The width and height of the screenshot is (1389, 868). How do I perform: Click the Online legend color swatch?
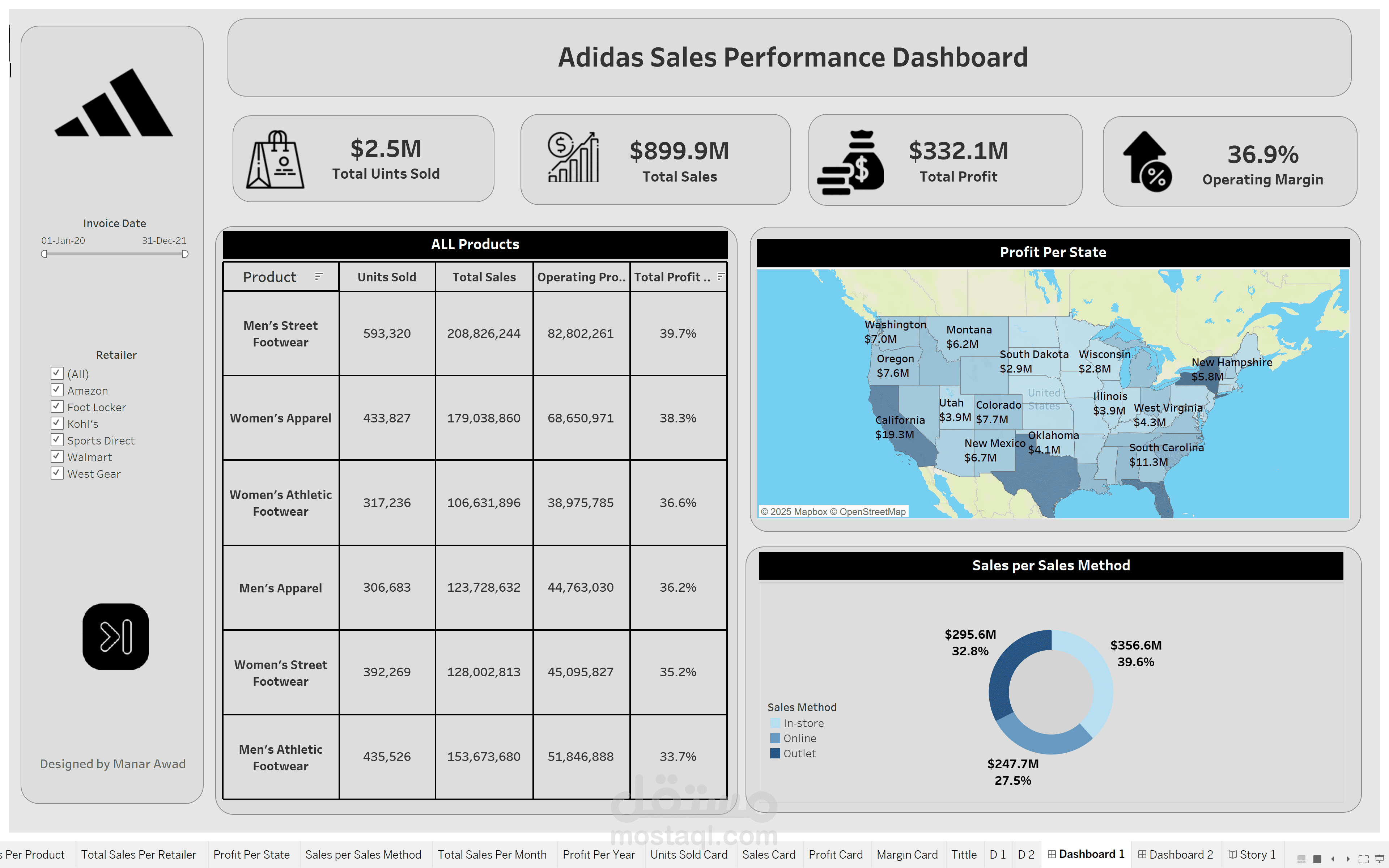pyautogui.click(x=775, y=738)
